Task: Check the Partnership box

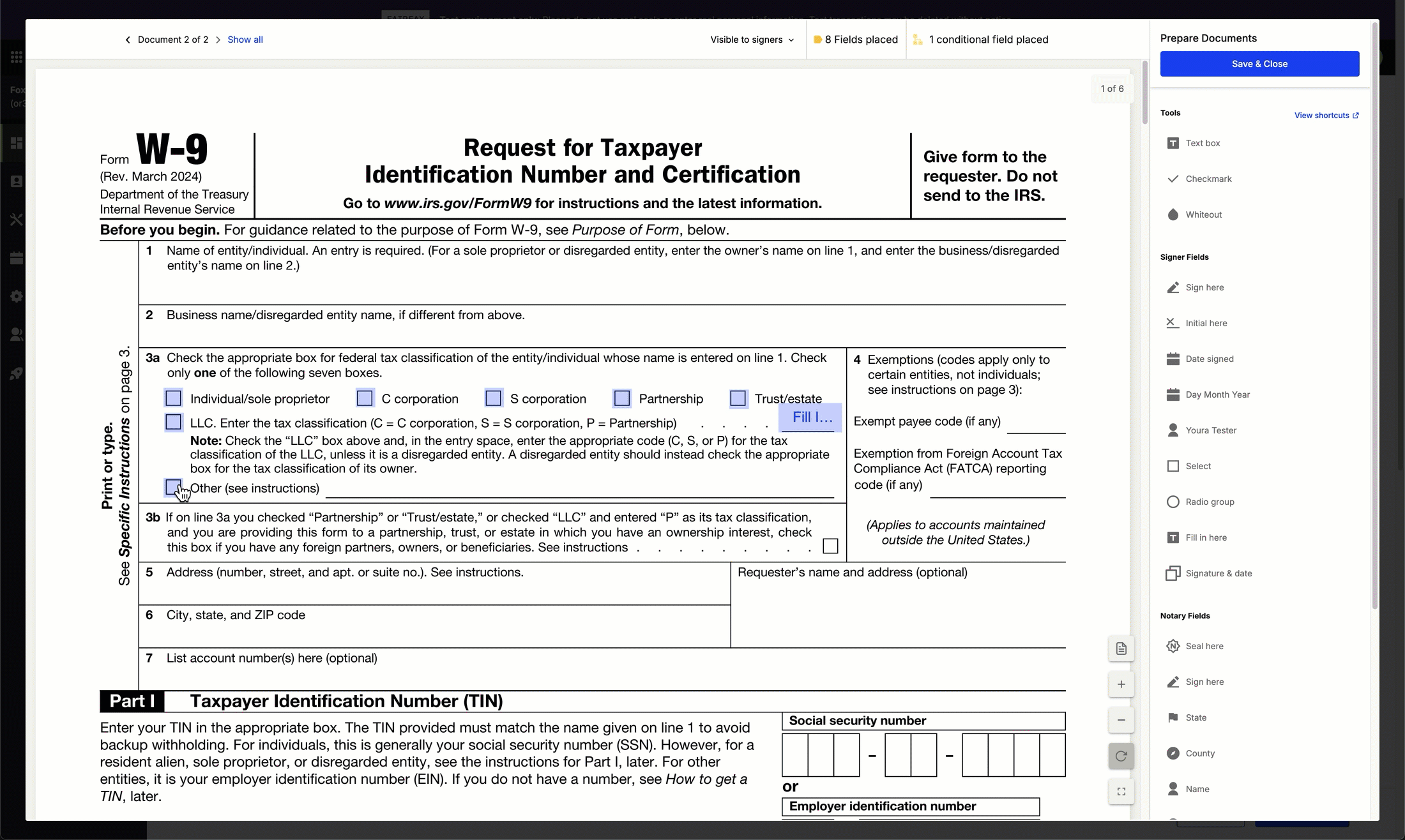Action: (622, 398)
